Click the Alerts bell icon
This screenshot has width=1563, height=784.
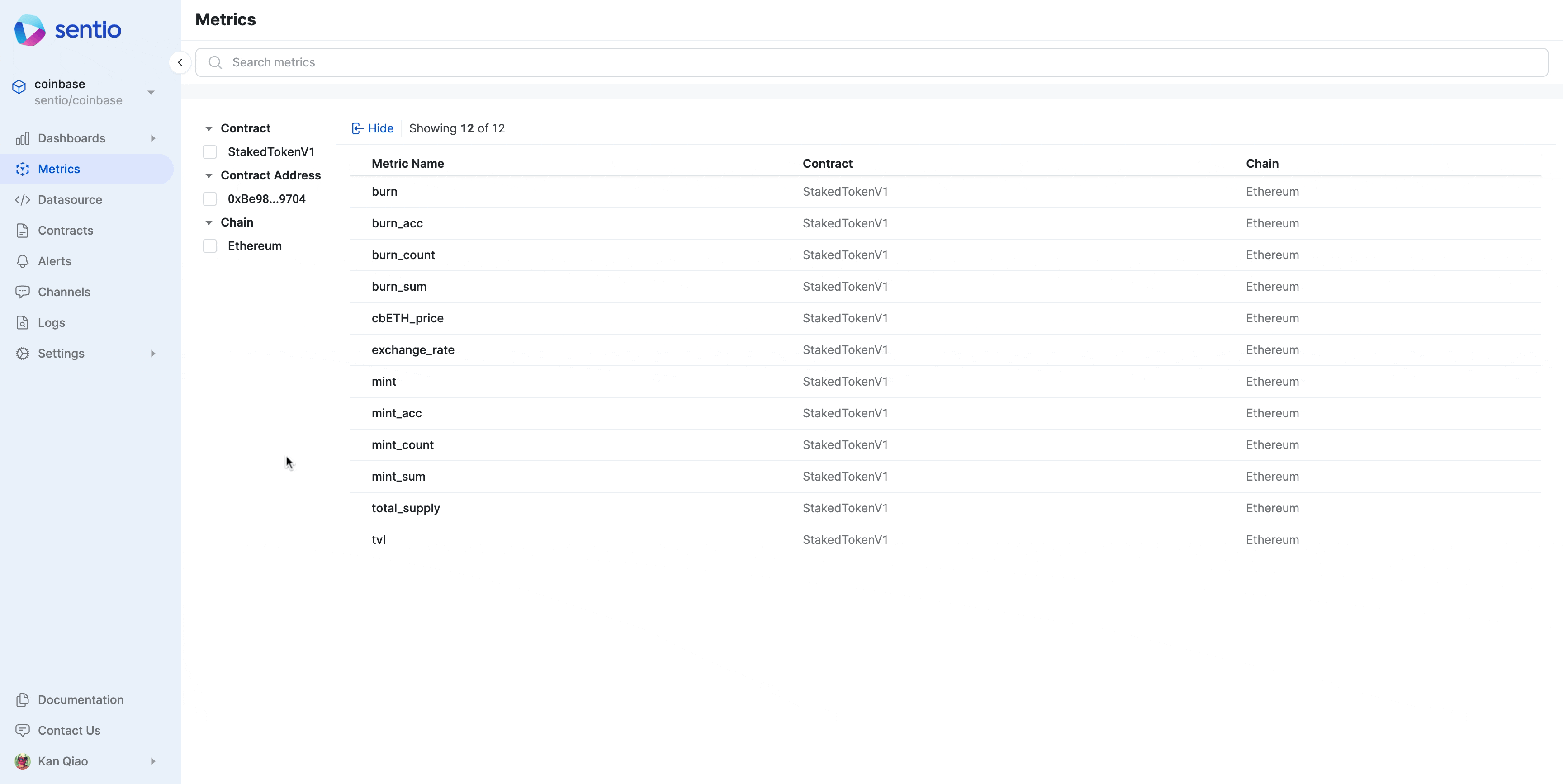[x=23, y=261]
